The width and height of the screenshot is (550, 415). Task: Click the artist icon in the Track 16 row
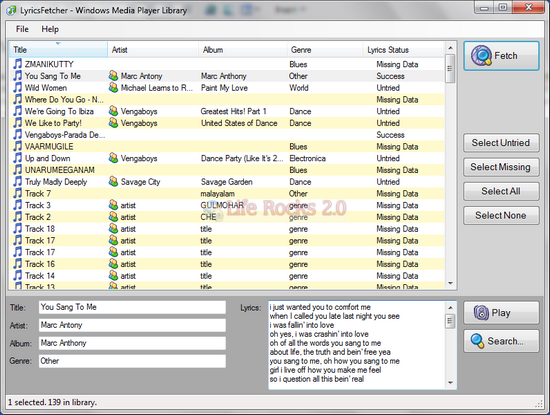pos(113,264)
